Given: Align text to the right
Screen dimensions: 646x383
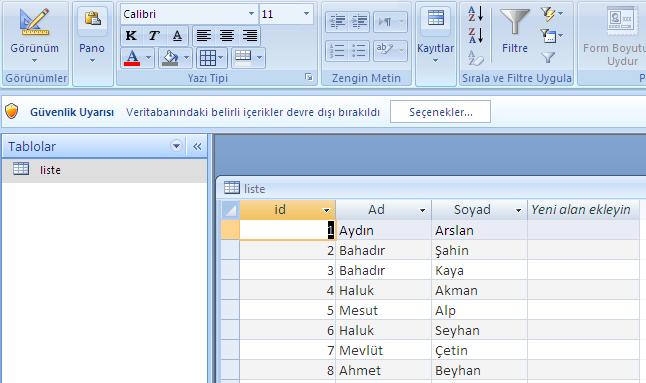Looking at the screenshot, I should click(x=250, y=35).
